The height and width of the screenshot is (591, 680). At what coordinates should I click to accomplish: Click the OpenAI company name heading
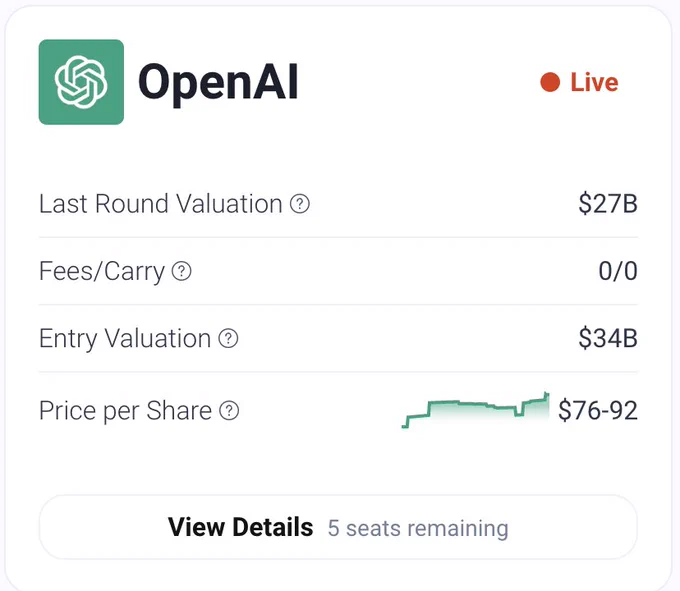point(218,82)
